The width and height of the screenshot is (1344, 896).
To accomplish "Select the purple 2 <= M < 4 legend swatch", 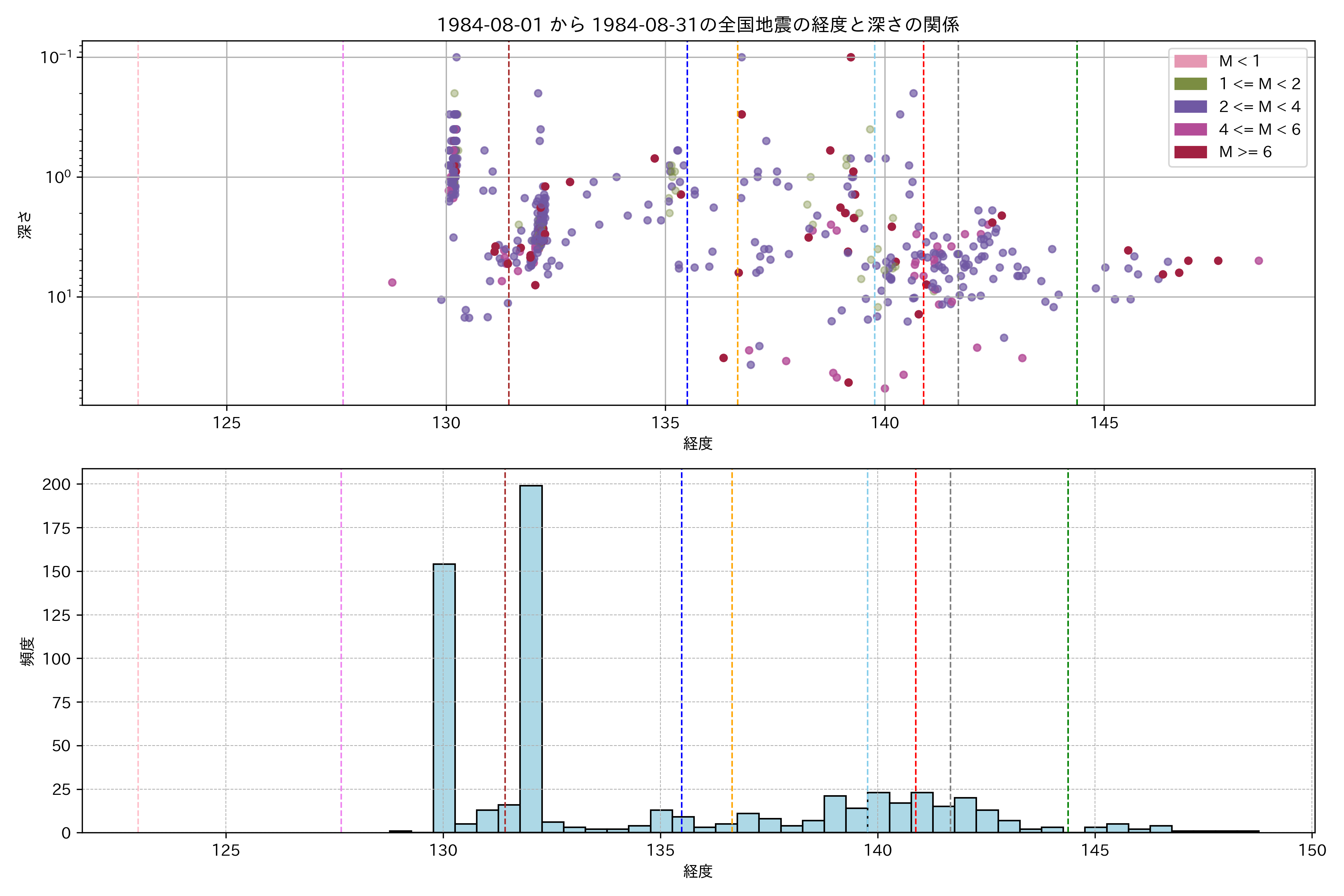I will 1190,107.
